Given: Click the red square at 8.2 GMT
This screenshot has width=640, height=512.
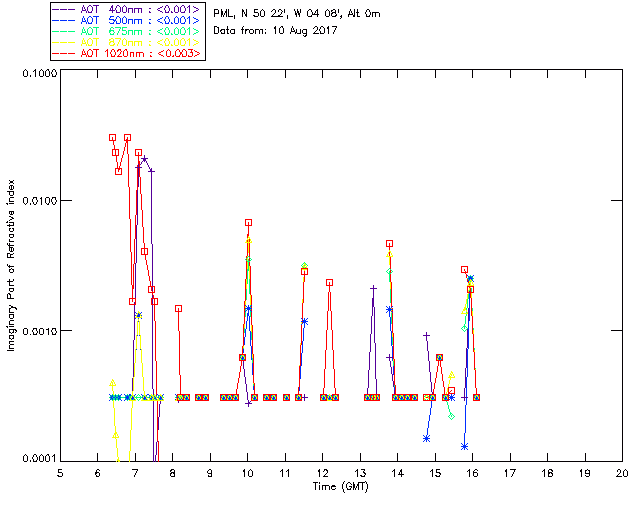Looking at the screenshot, I should pyautogui.click(x=178, y=309).
